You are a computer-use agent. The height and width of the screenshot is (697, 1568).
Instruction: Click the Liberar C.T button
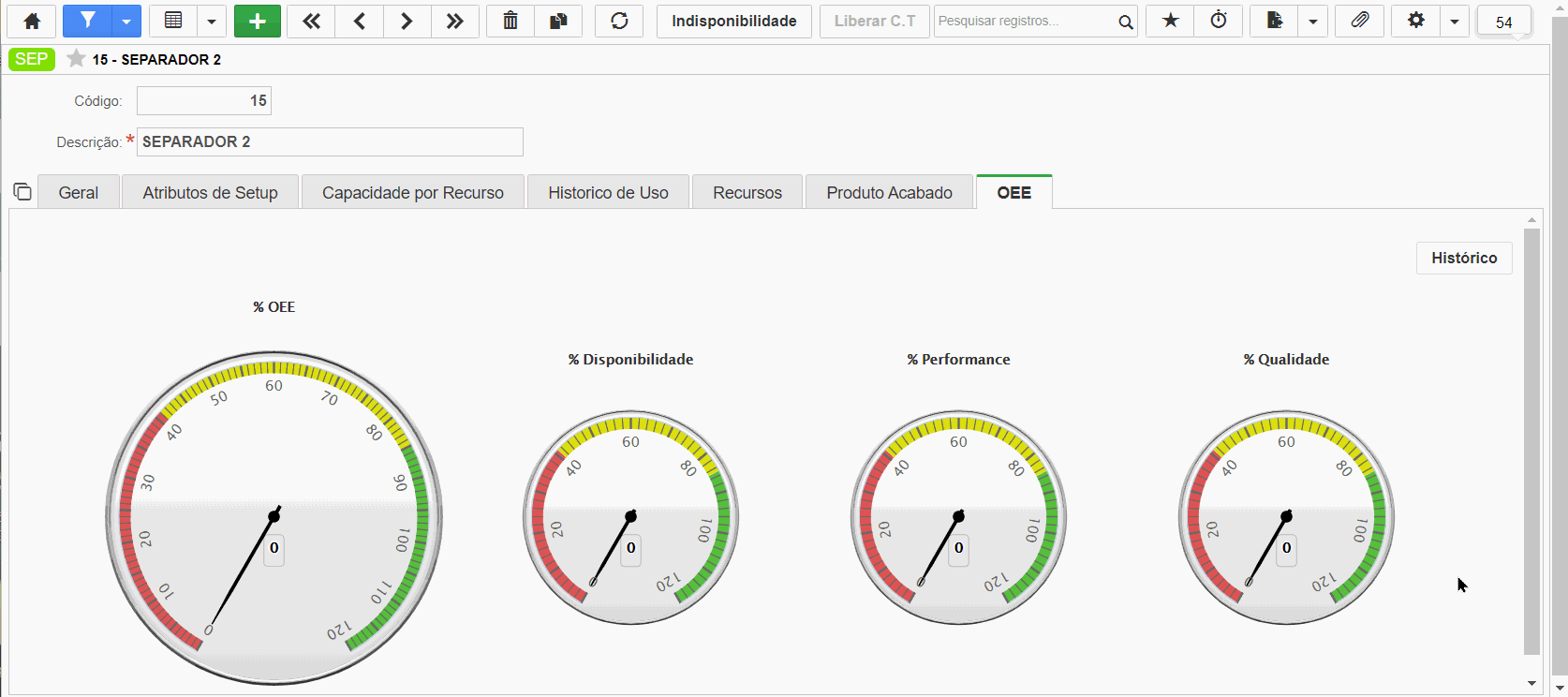[875, 21]
